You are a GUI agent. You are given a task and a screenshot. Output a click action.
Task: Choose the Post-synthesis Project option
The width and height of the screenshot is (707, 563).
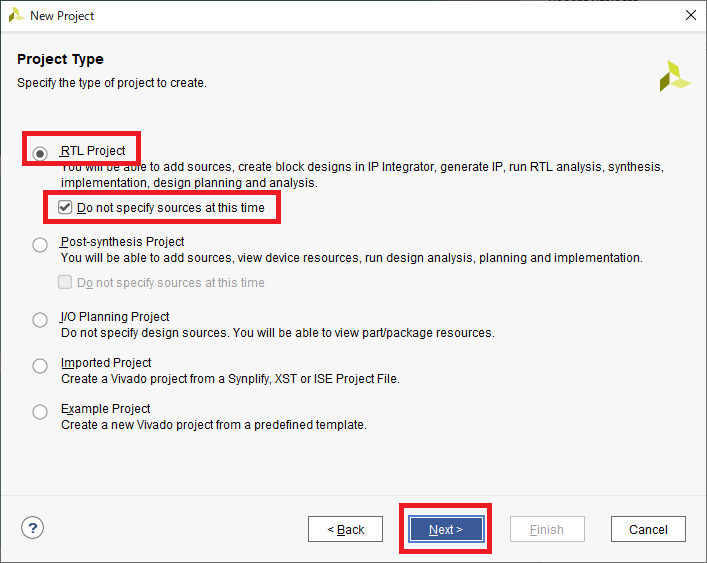pos(40,244)
